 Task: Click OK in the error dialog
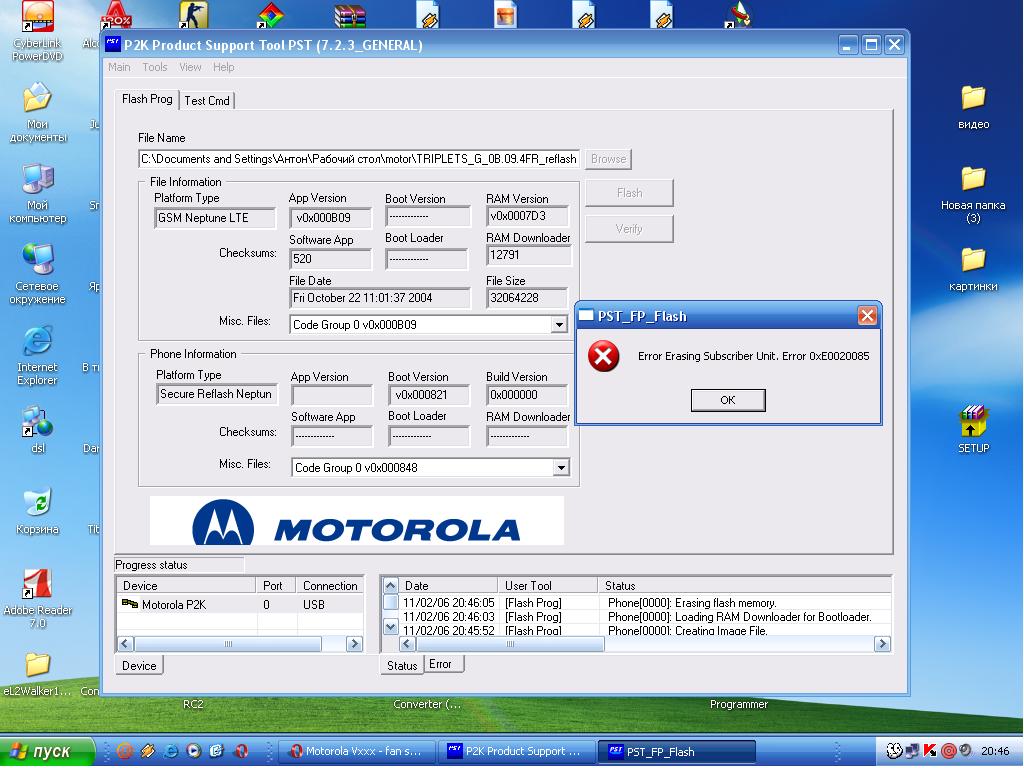pyautogui.click(x=728, y=400)
